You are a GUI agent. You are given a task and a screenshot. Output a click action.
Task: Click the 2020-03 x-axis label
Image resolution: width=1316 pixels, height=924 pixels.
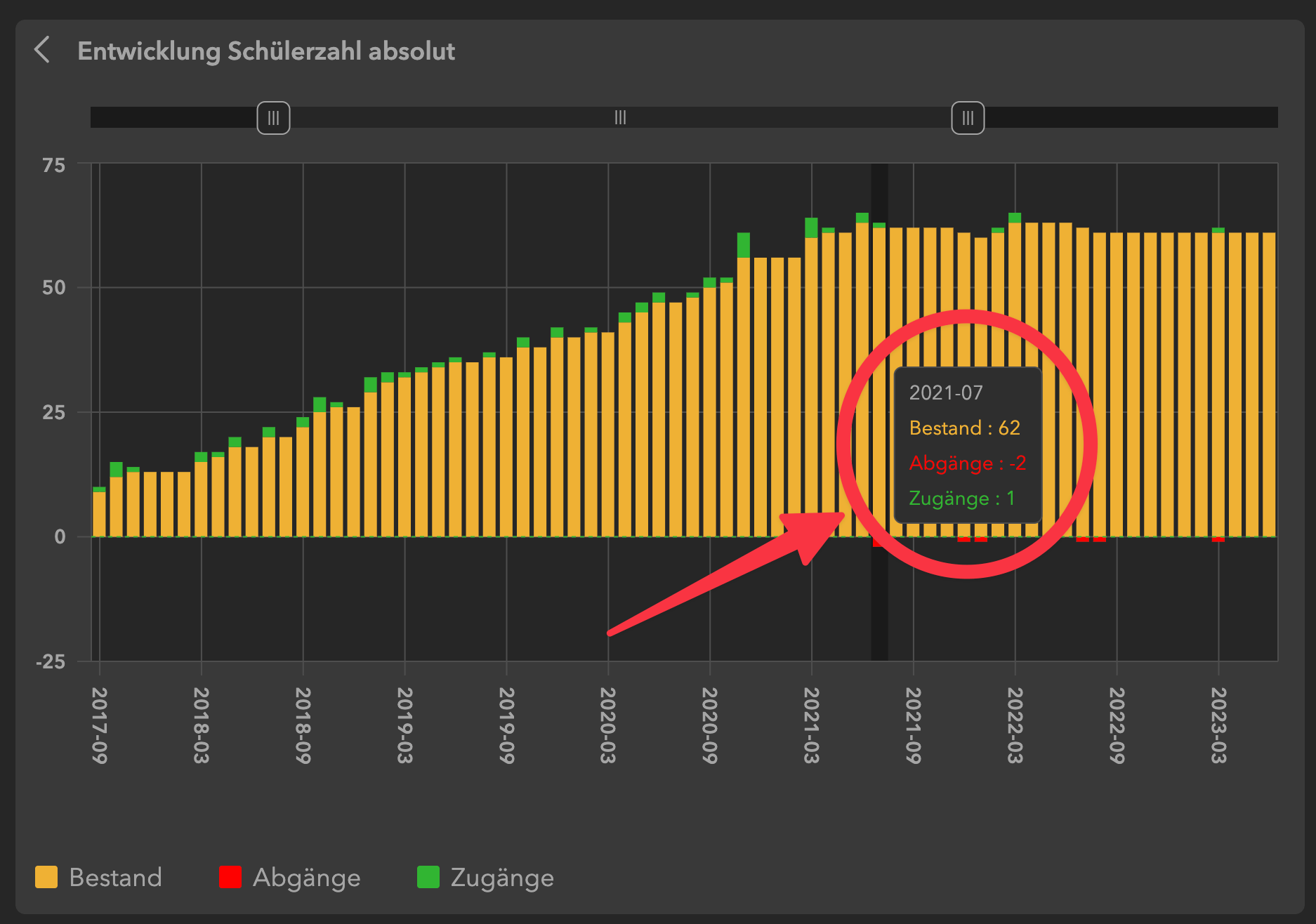point(608,725)
